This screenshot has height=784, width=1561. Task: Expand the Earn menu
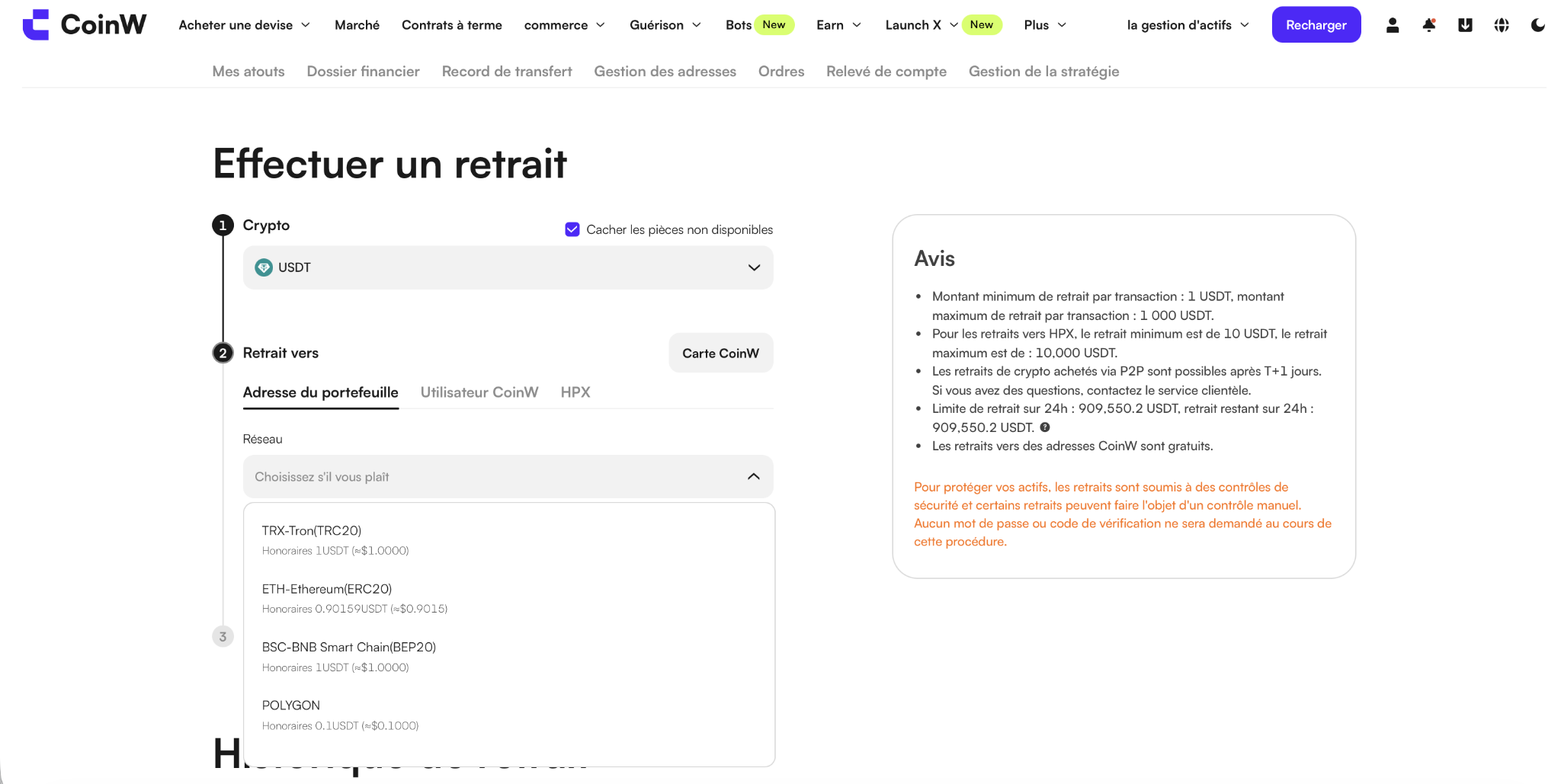point(839,25)
